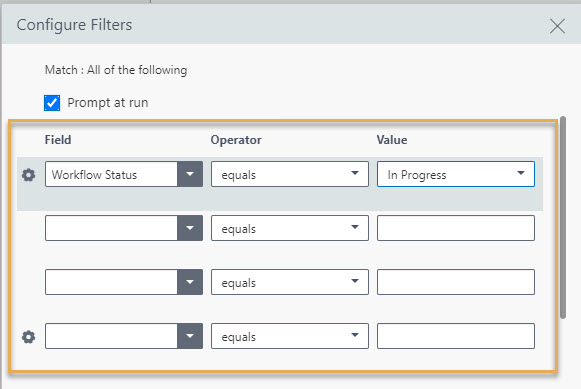Open the In Progress value dropdown
The height and width of the screenshot is (389, 581).
click(456, 174)
